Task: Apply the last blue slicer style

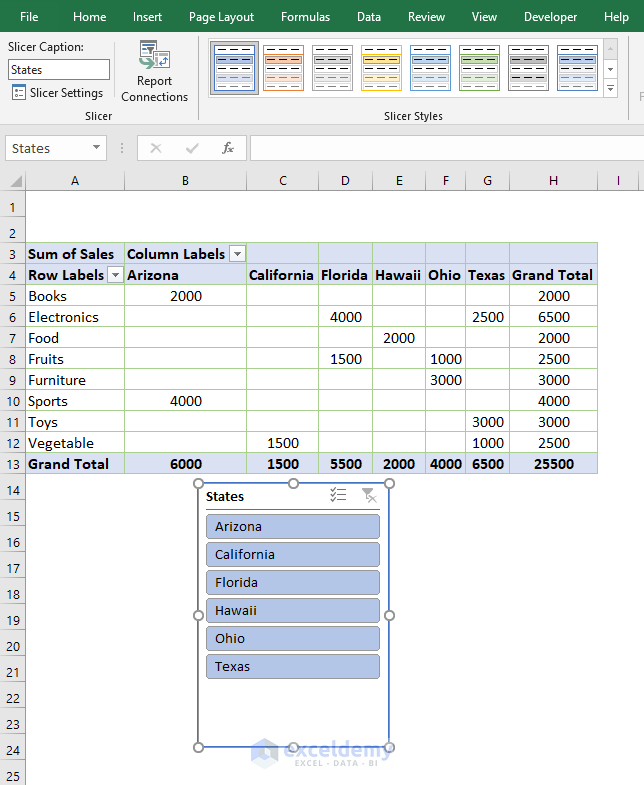Action: point(577,68)
